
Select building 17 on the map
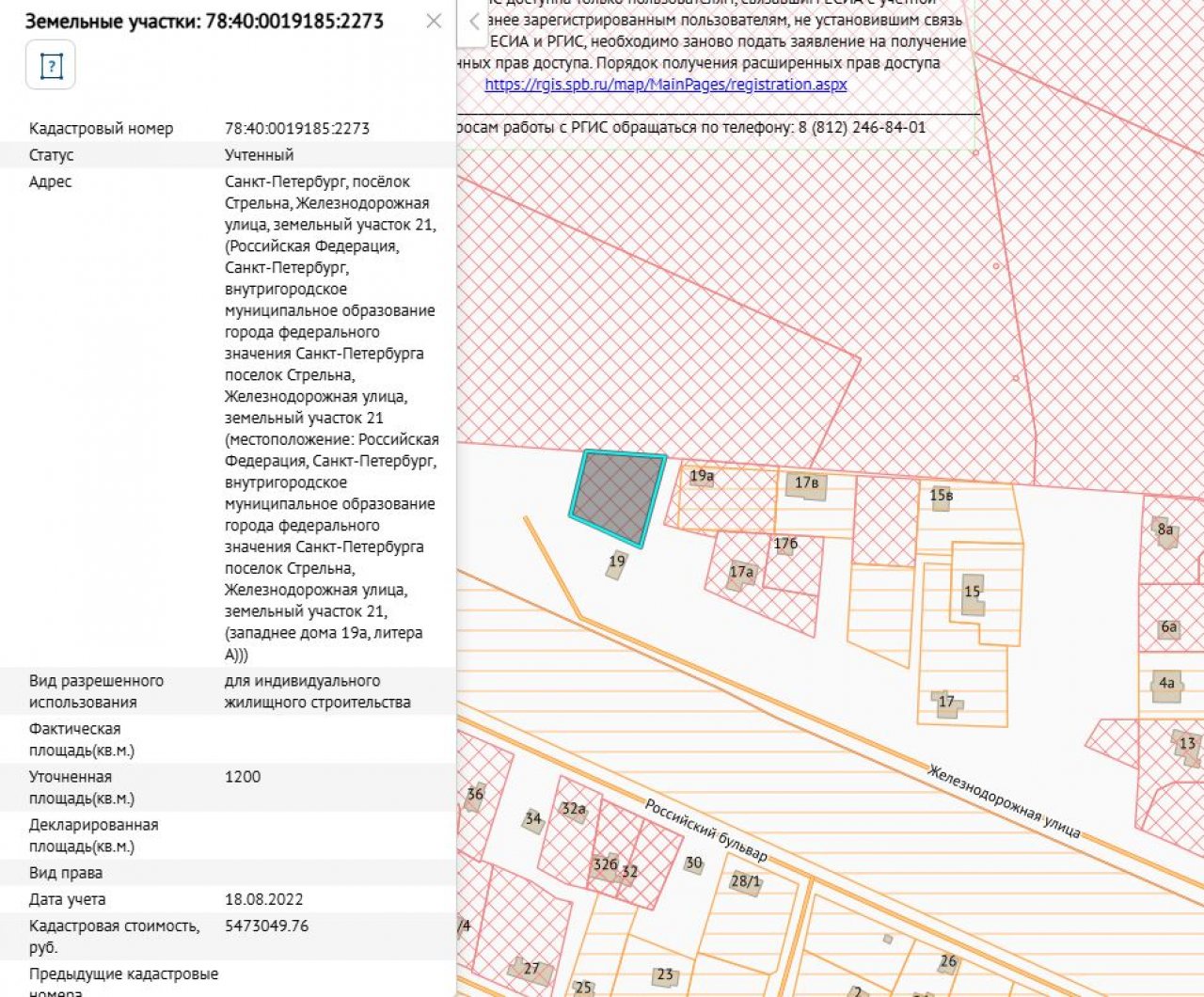pos(946,703)
